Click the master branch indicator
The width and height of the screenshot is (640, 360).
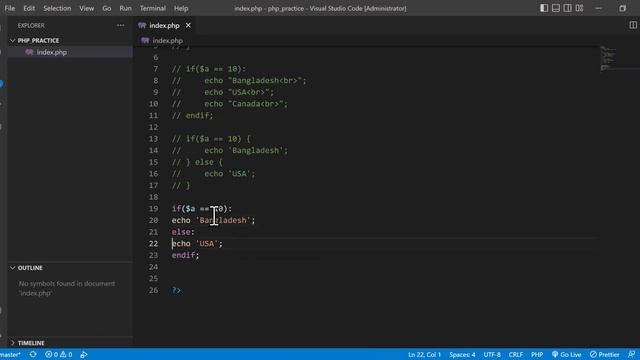[10, 354]
